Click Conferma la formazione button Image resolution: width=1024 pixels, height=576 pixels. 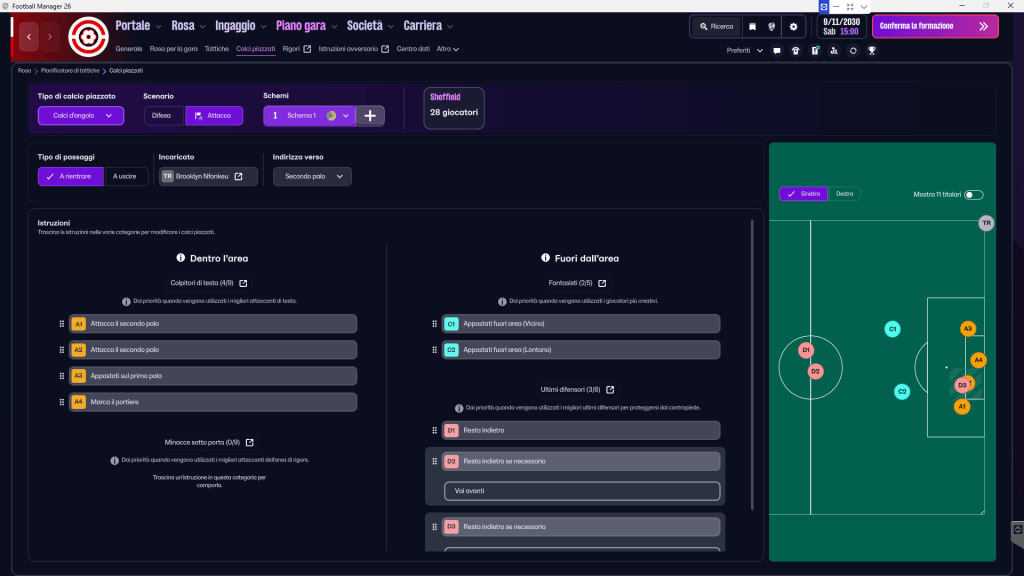point(934,26)
